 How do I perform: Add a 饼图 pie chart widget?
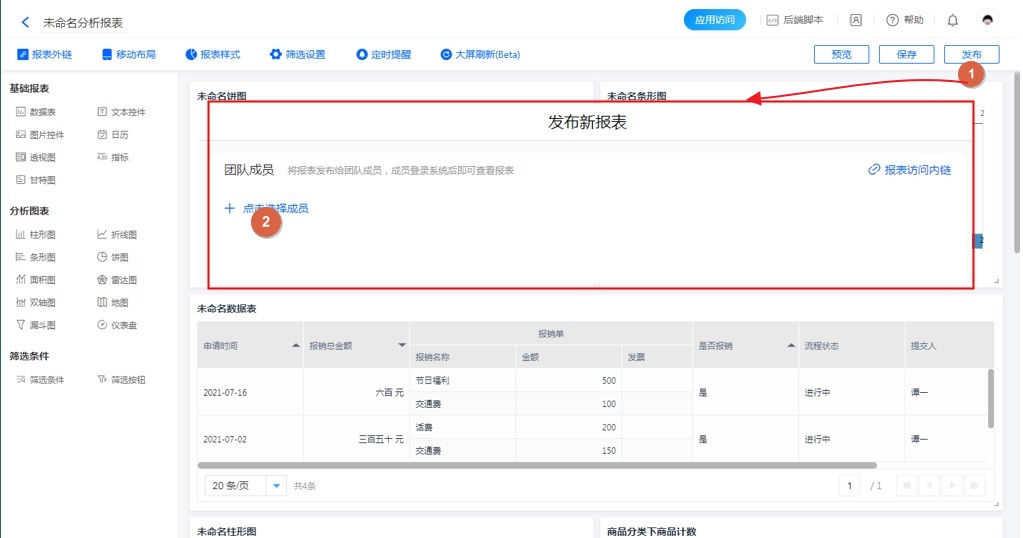click(112, 257)
